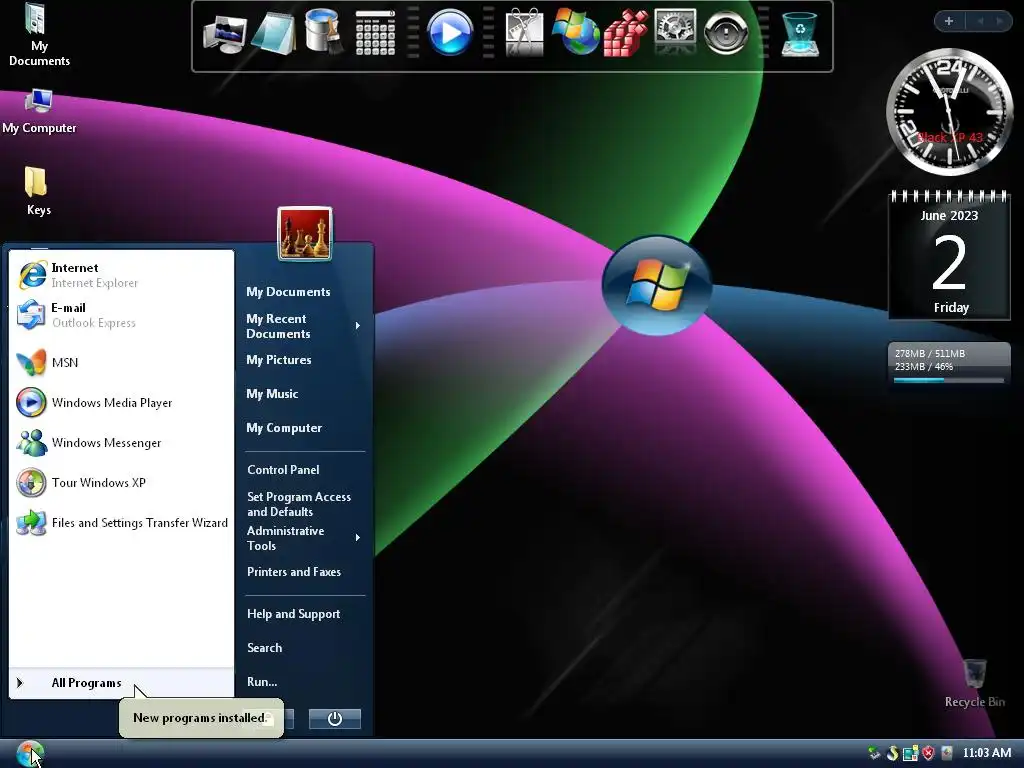Click the Start orb button on taskbar
1024x768 pixels.
click(x=29, y=754)
